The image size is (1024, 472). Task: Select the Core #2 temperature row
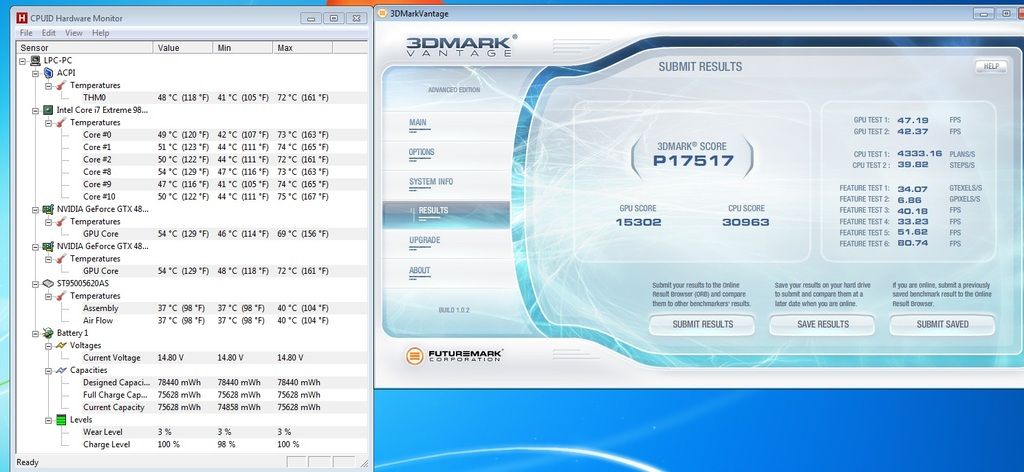click(192, 159)
